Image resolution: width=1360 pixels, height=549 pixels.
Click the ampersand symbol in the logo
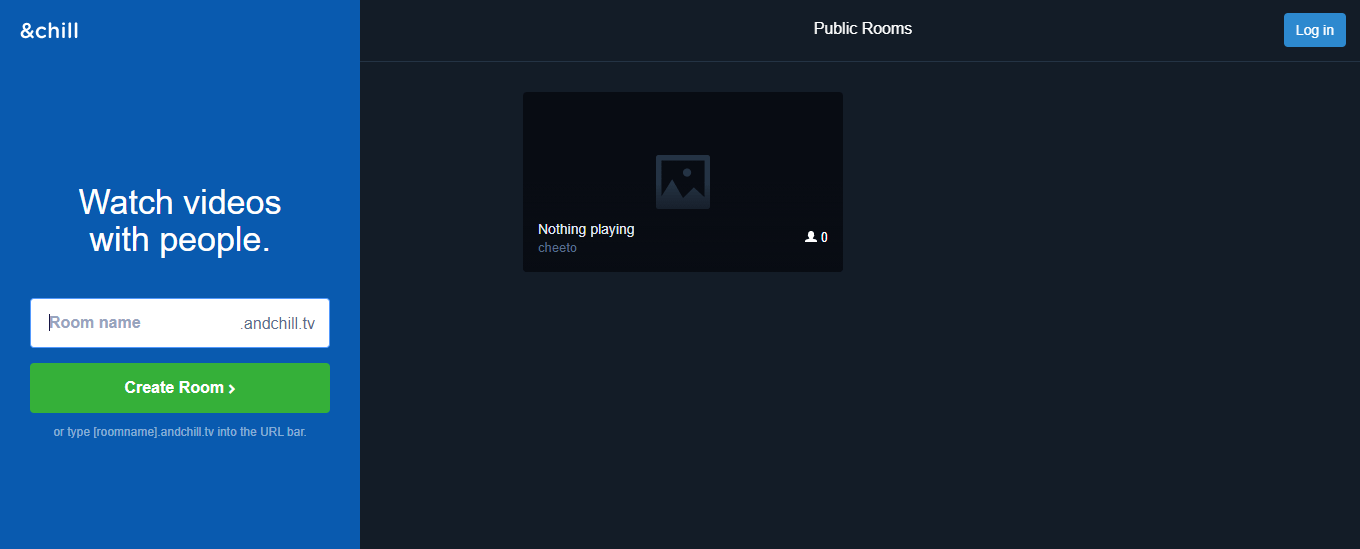pyautogui.click(x=27, y=31)
